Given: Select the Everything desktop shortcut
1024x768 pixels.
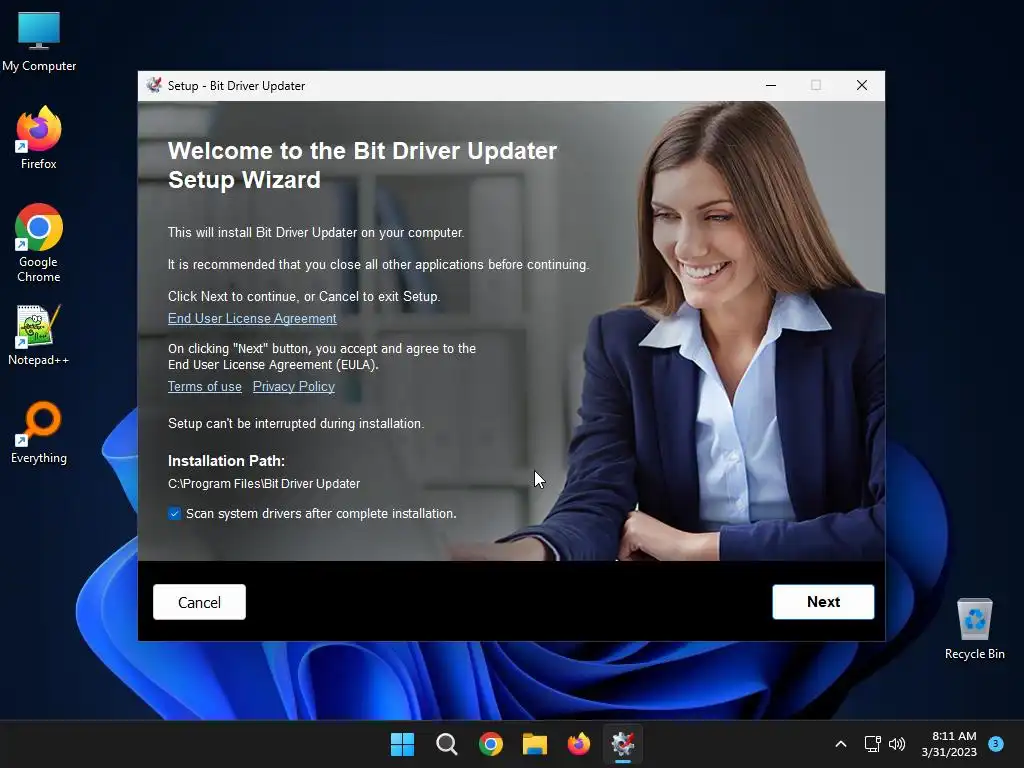Looking at the screenshot, I should point(39,432).
